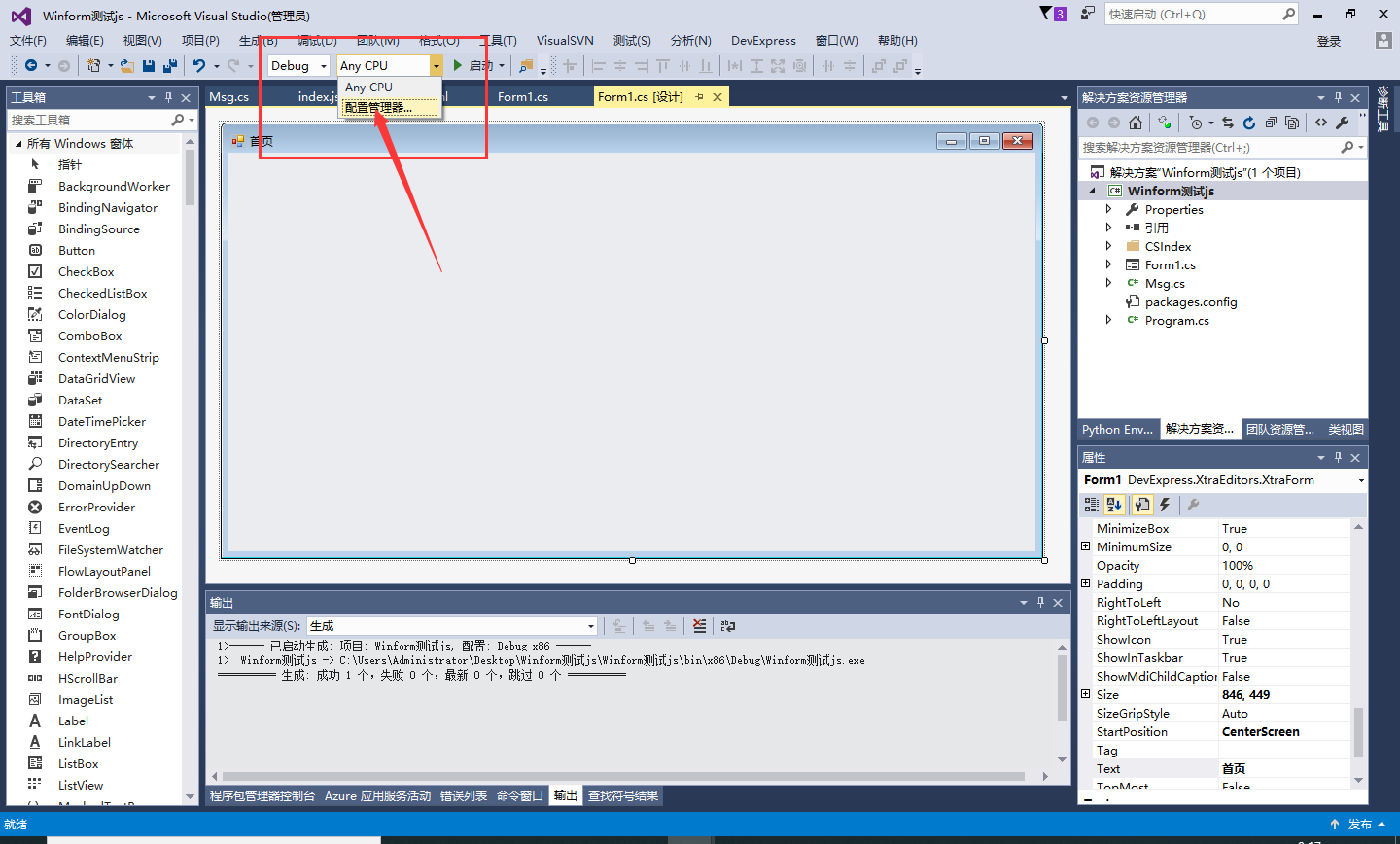Switch to the Python Env... tab

coord(1116,429)
